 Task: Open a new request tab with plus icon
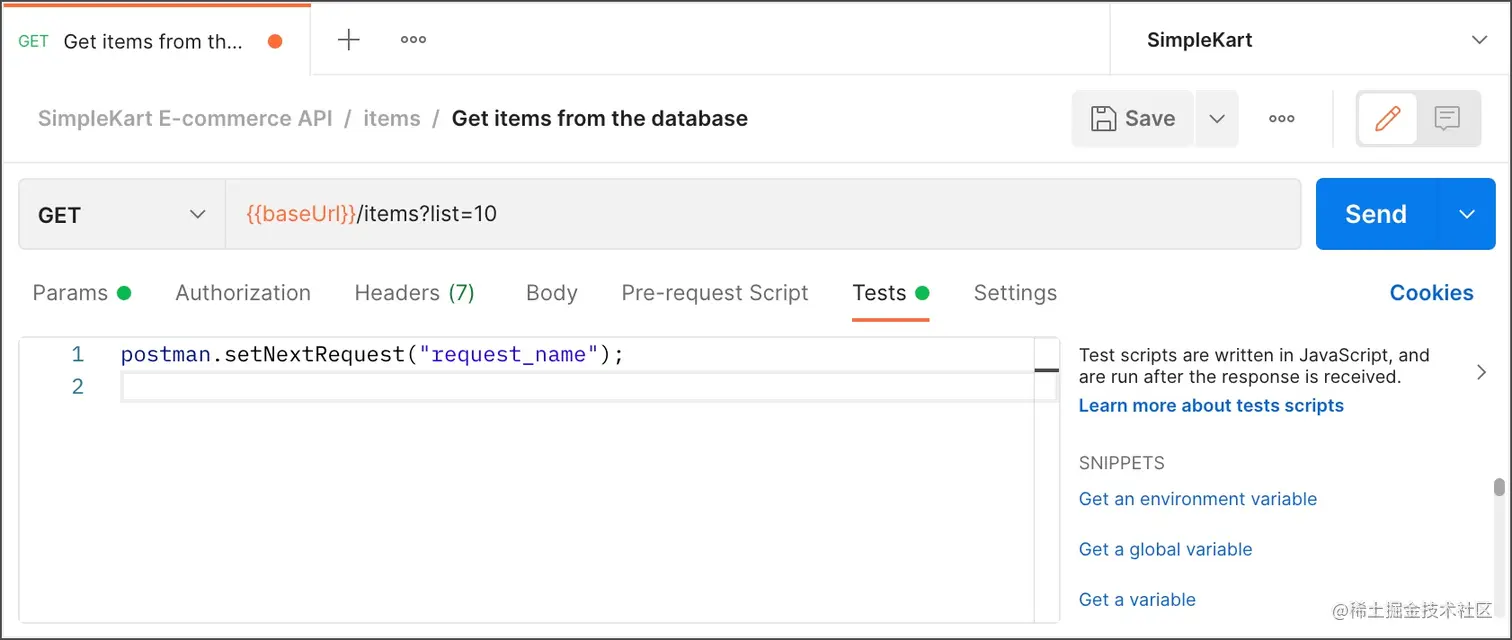[348, 40]
